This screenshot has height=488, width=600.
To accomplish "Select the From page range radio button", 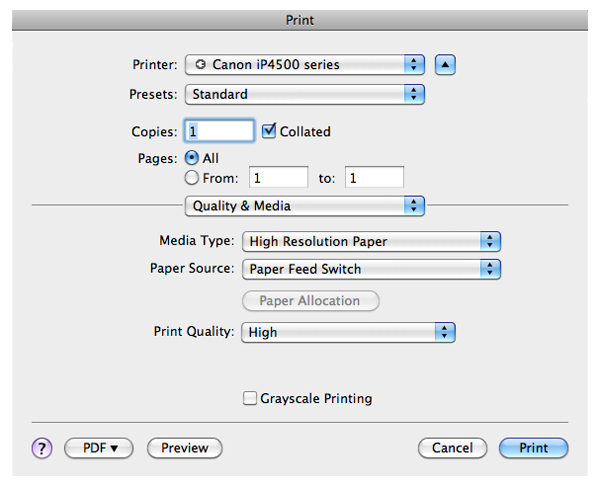I will [x=192, y=178].
